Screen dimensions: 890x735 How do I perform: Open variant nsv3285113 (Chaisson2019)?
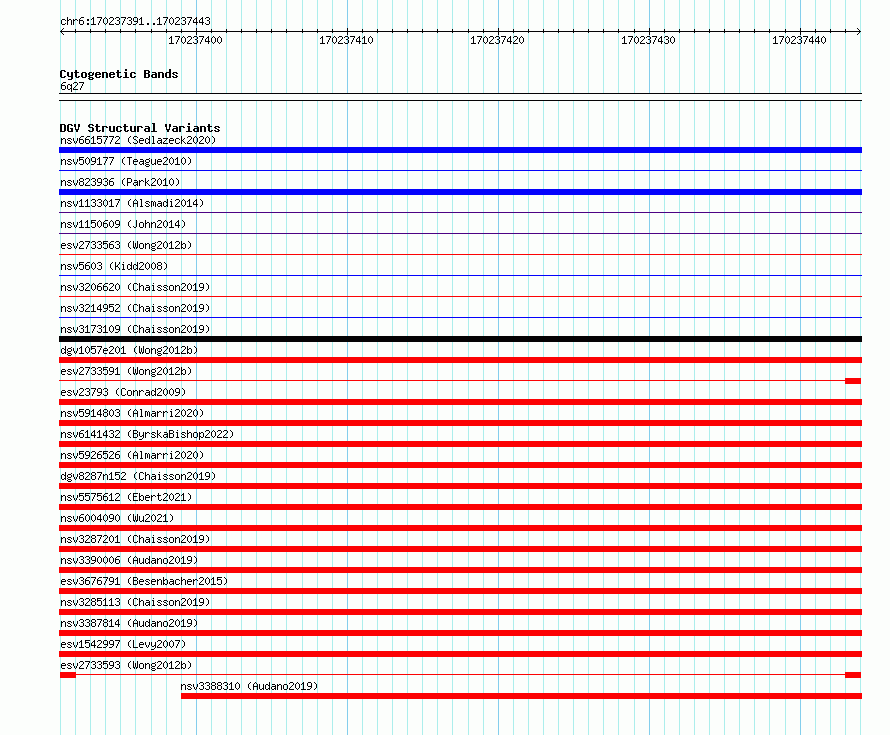(135, 602)
